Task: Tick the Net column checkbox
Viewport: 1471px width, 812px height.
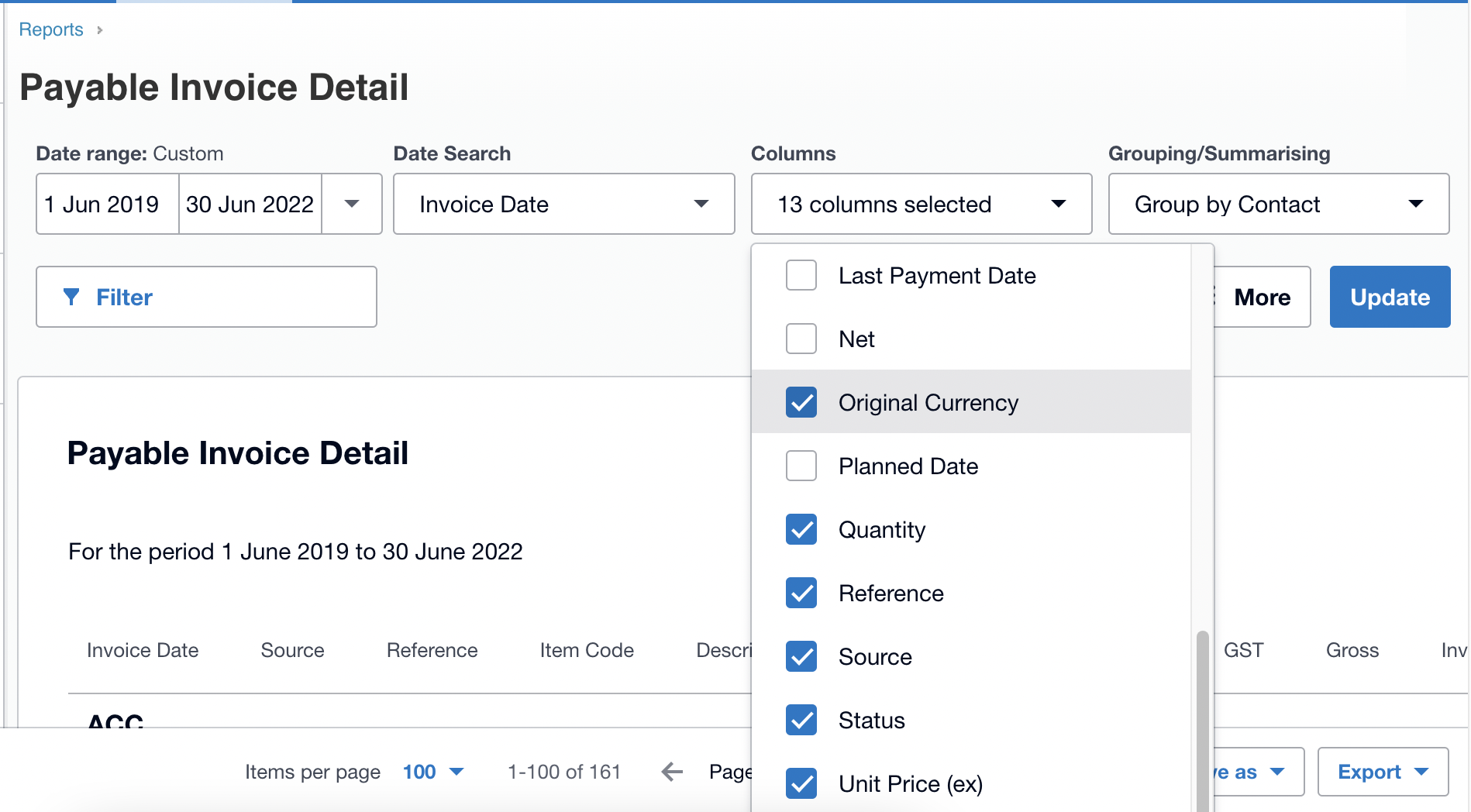Action: [x=801, y=339]
